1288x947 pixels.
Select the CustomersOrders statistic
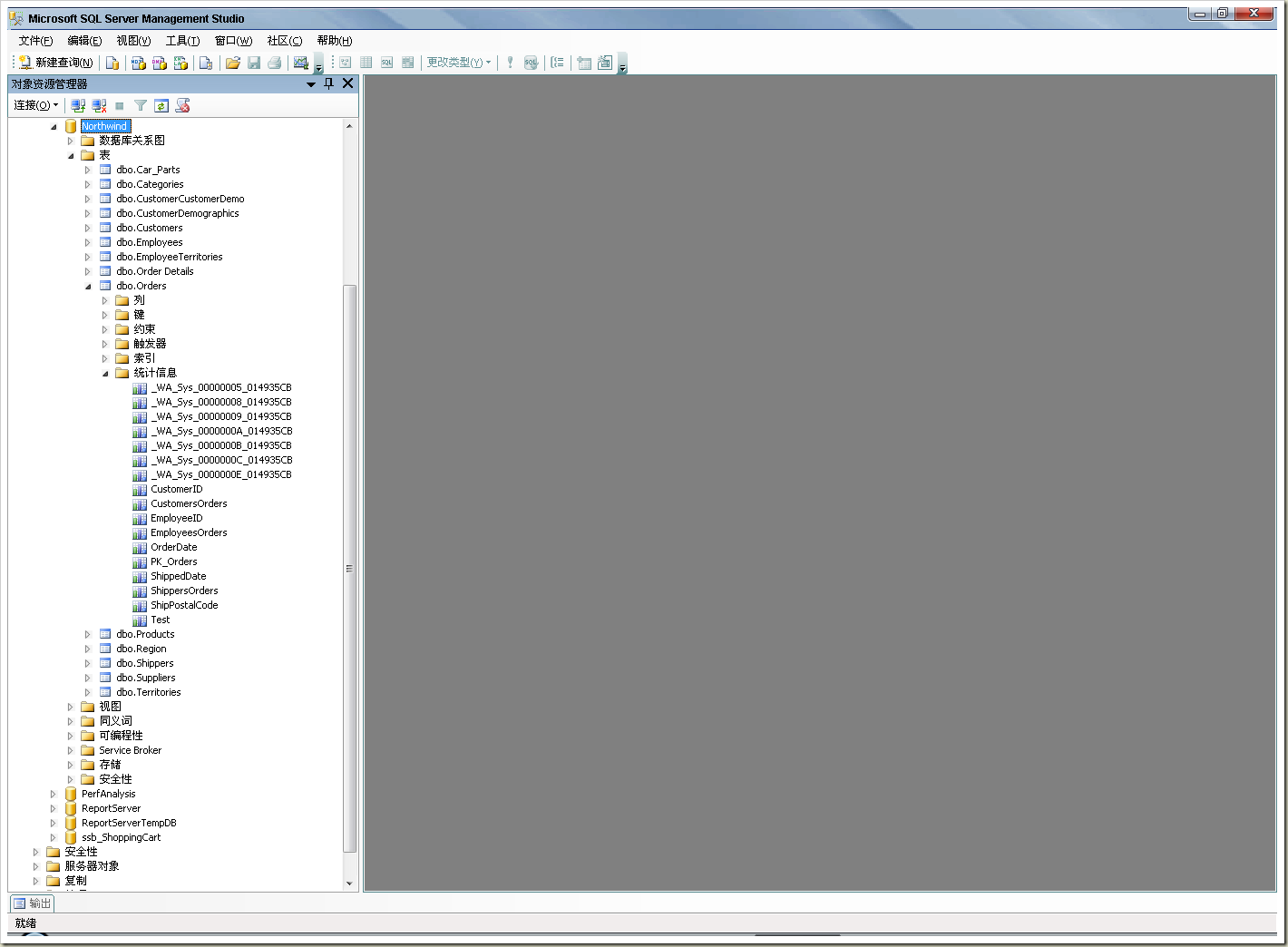coord(189,503)
